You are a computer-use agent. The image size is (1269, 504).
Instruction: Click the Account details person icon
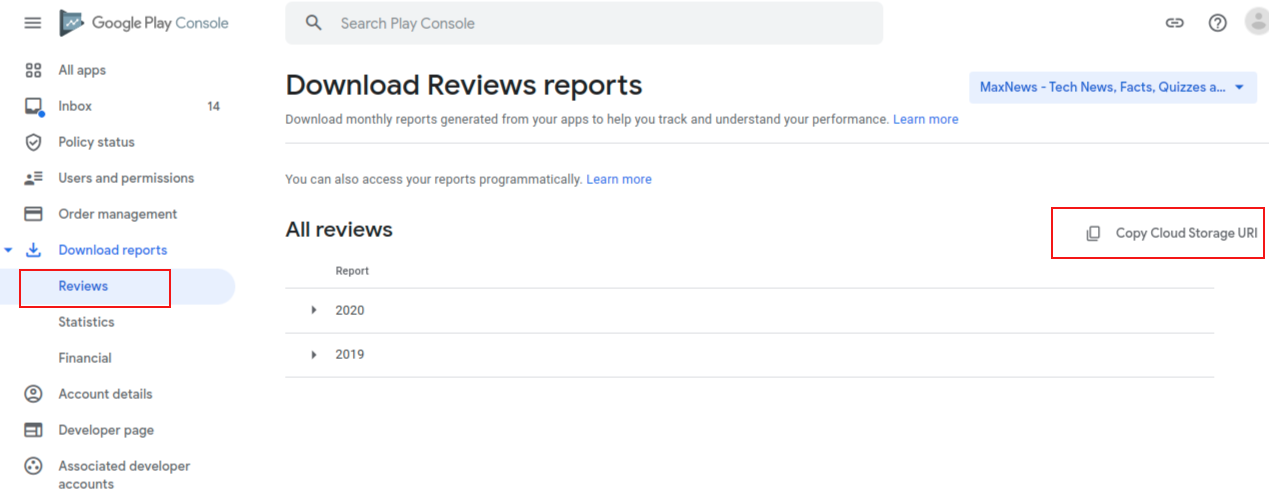(33, 394)
